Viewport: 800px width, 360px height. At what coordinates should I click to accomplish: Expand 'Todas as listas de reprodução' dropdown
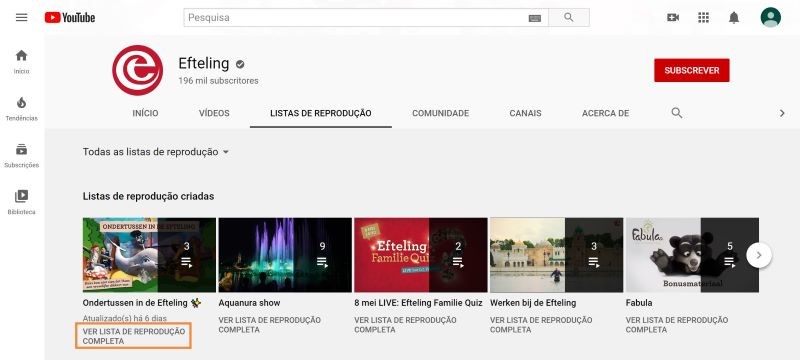pyautogui.click(x=156, y=152)
